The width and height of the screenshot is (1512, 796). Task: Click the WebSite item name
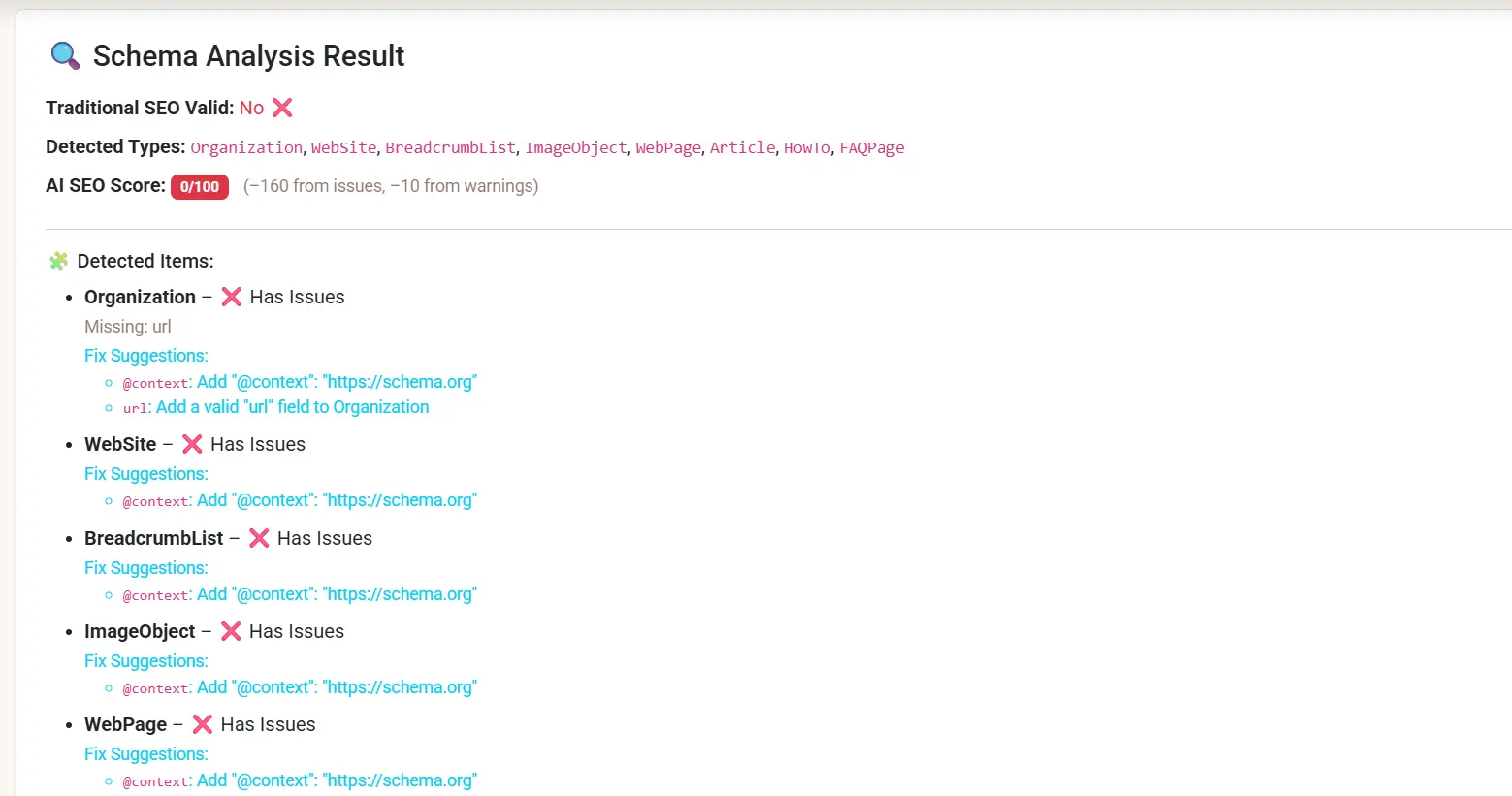coord(120,444)
